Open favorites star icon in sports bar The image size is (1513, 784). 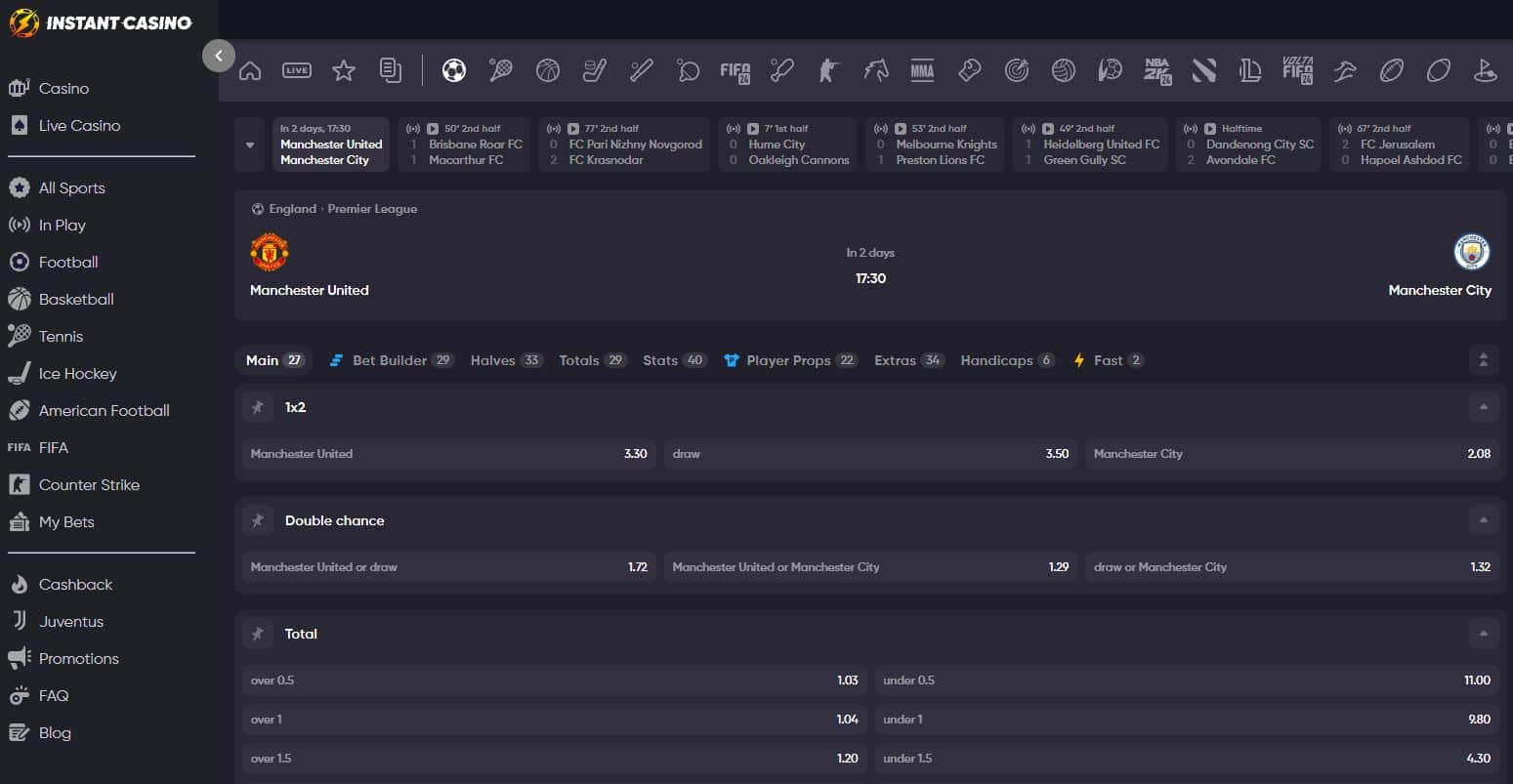point(344,70)
